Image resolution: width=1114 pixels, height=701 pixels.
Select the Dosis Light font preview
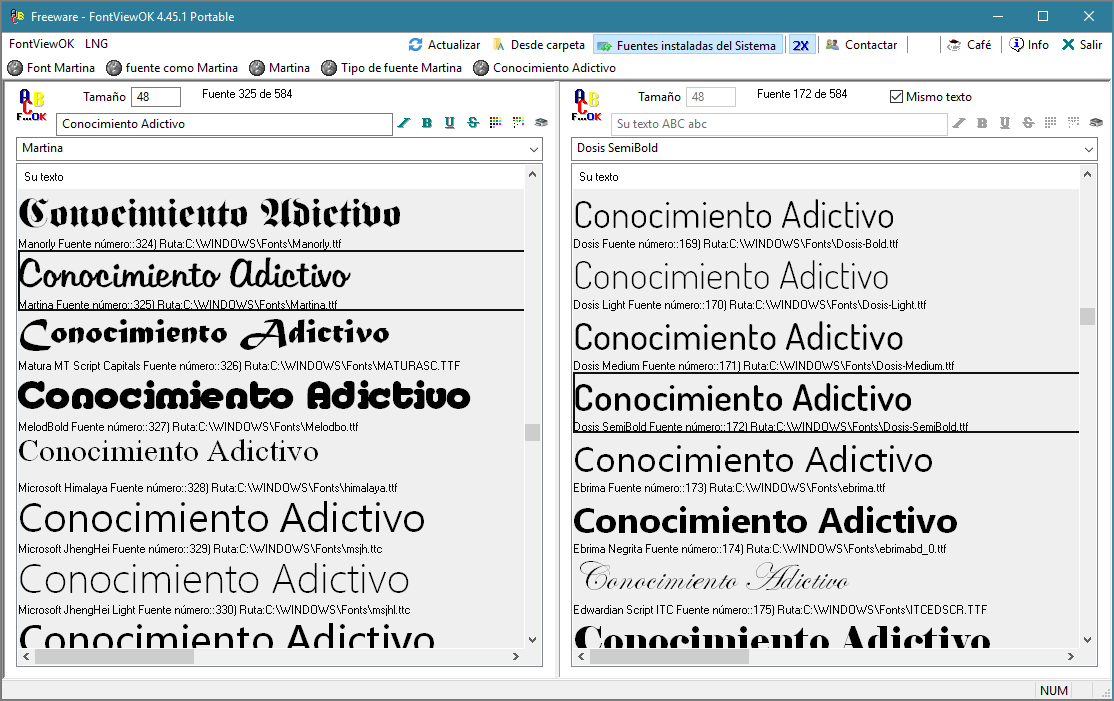coord(826,281)
